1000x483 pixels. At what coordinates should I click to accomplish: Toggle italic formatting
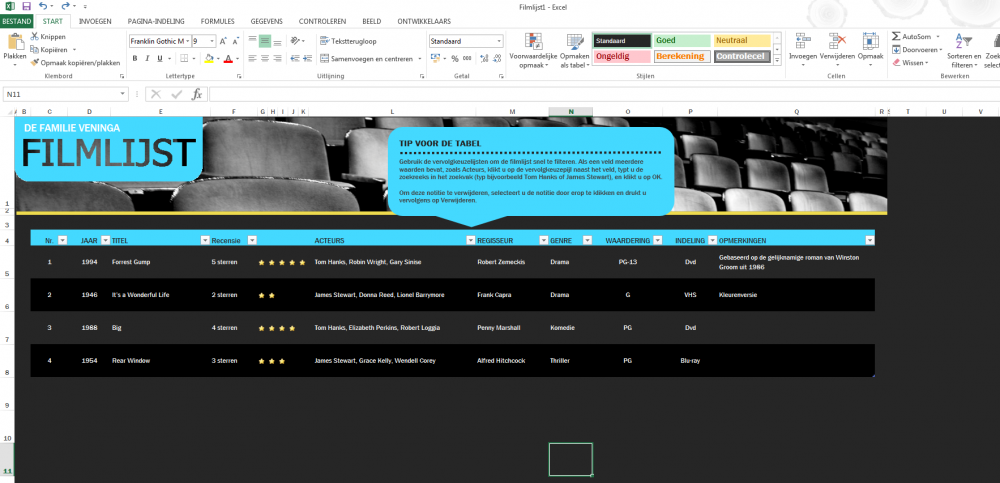[x=147, y=59]
